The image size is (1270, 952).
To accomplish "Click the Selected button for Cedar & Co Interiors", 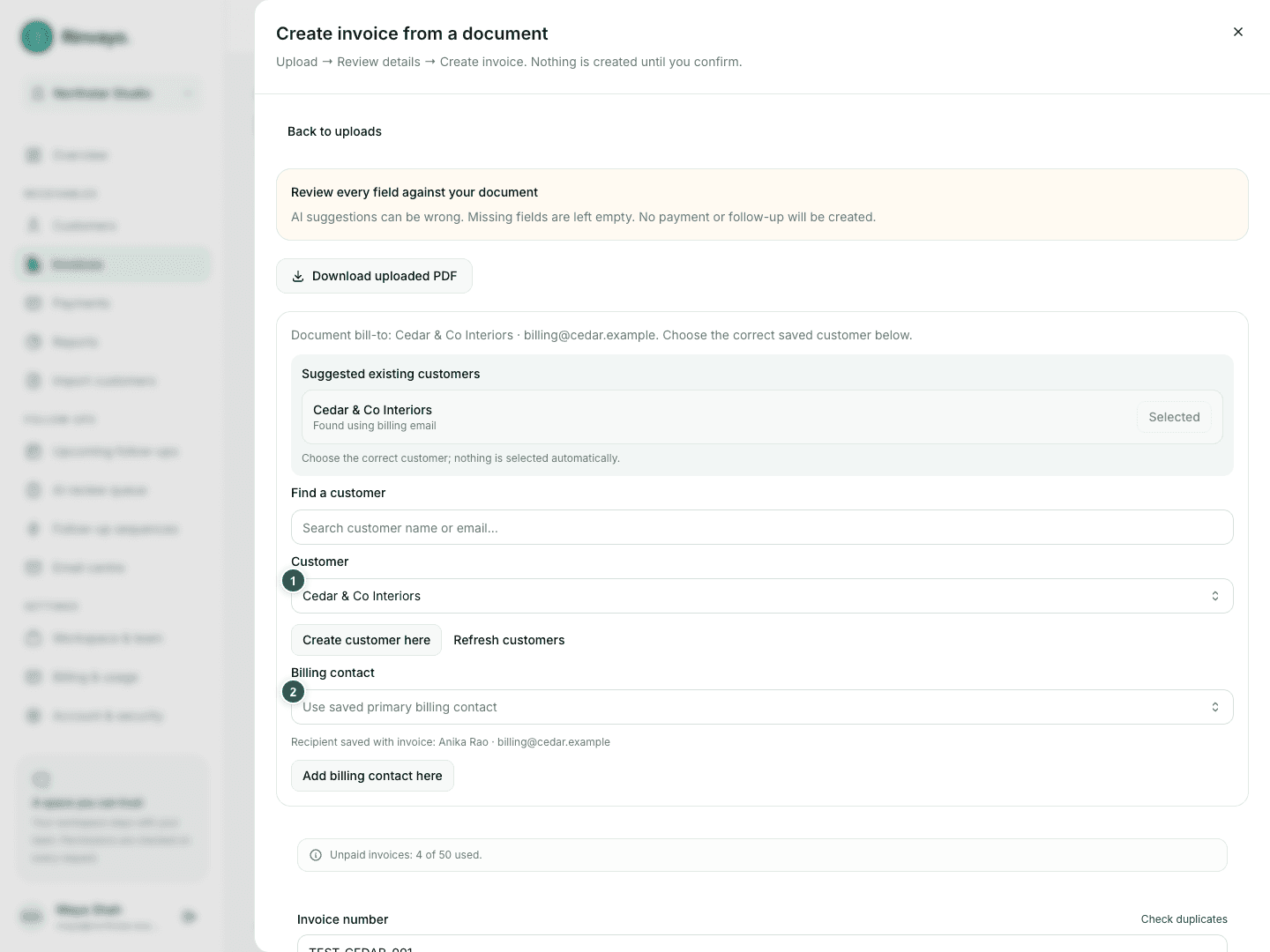I will 1174,417.
